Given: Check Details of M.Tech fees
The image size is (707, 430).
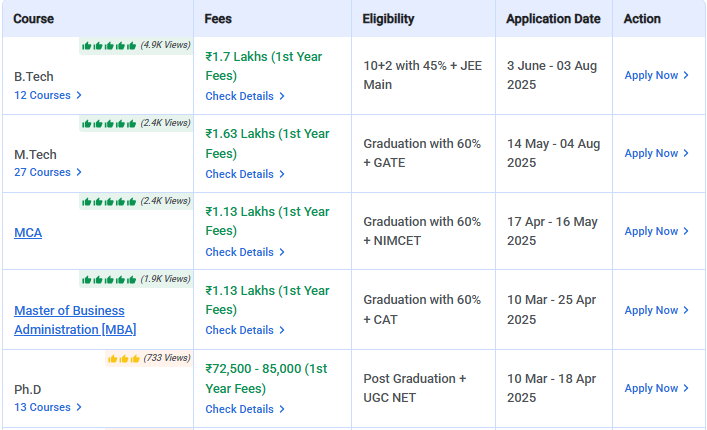Looking at the screenshot, I should click(245, 174).
